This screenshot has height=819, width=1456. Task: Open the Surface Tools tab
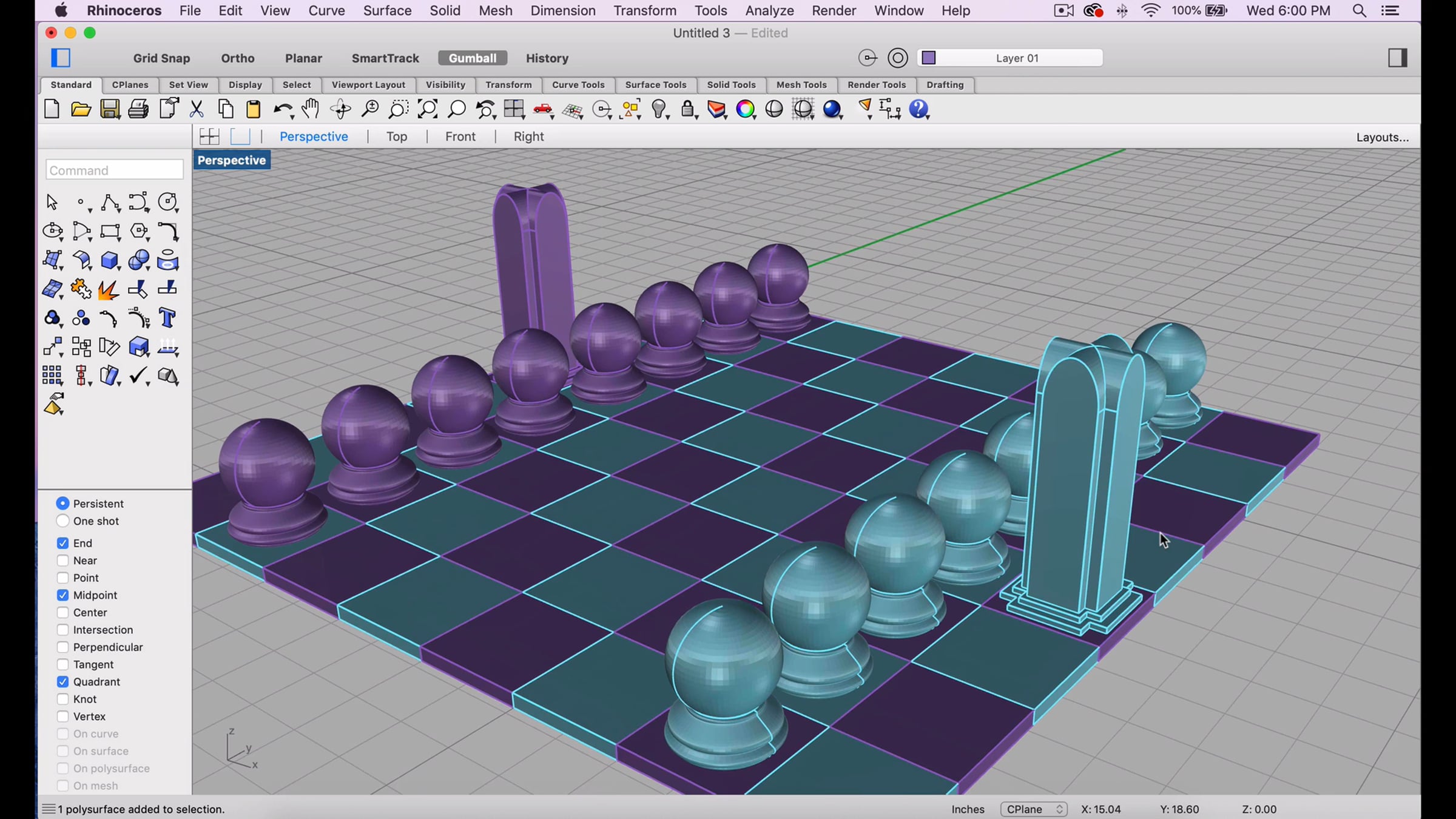click(x=656, y=85)
